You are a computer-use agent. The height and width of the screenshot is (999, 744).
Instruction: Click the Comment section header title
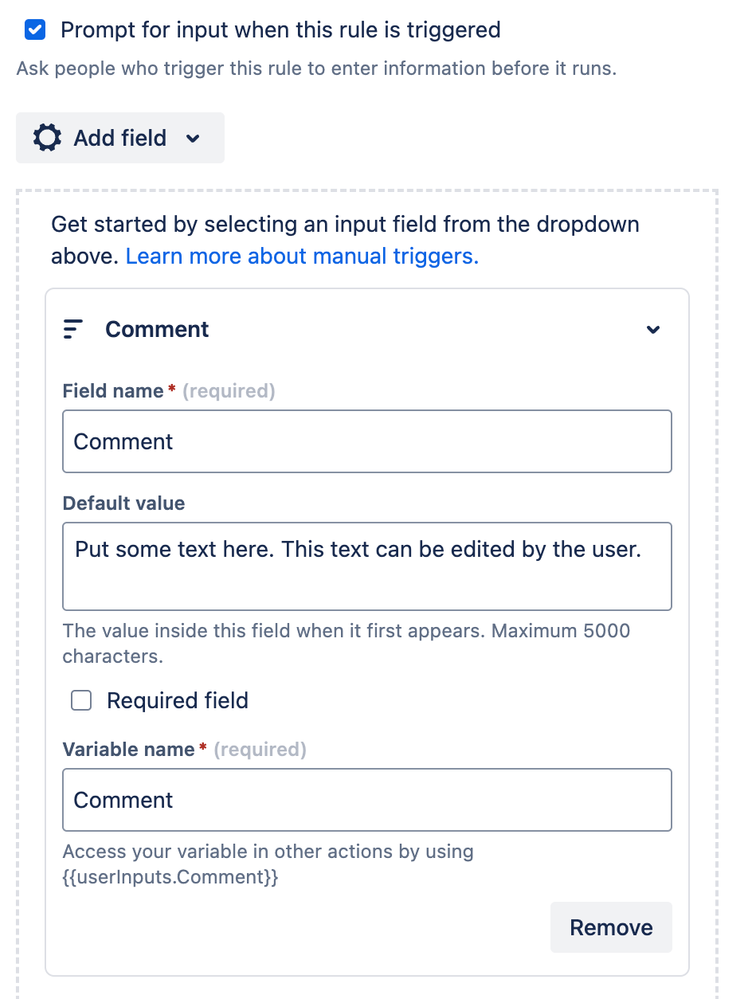pos(157,329)
